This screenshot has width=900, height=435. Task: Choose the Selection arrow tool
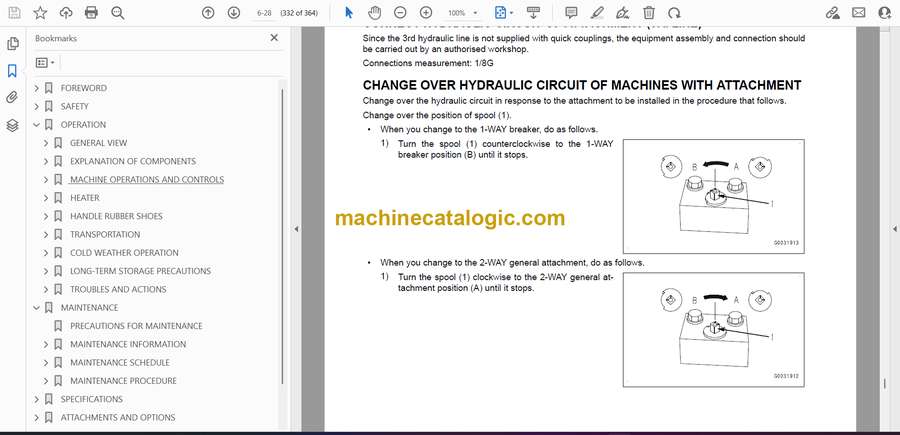pos(348,13)
